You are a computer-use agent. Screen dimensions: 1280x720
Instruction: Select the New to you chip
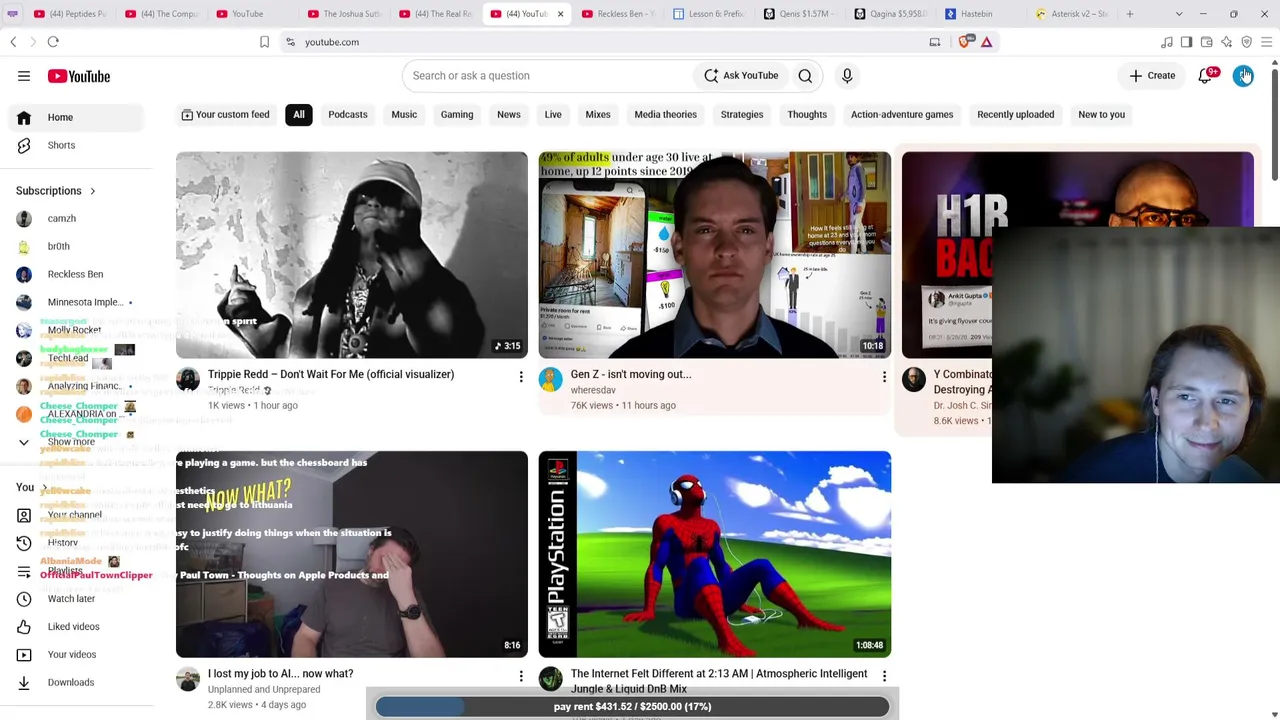point(1101,114)
